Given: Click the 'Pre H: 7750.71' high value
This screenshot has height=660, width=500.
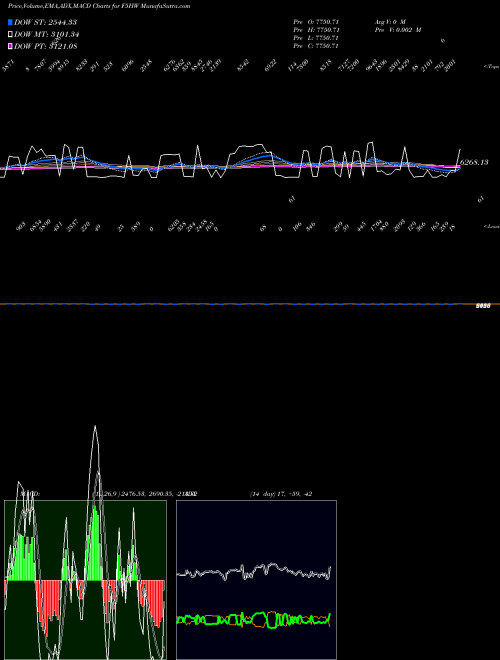Looking at the screenshot, I should [316, 30].
